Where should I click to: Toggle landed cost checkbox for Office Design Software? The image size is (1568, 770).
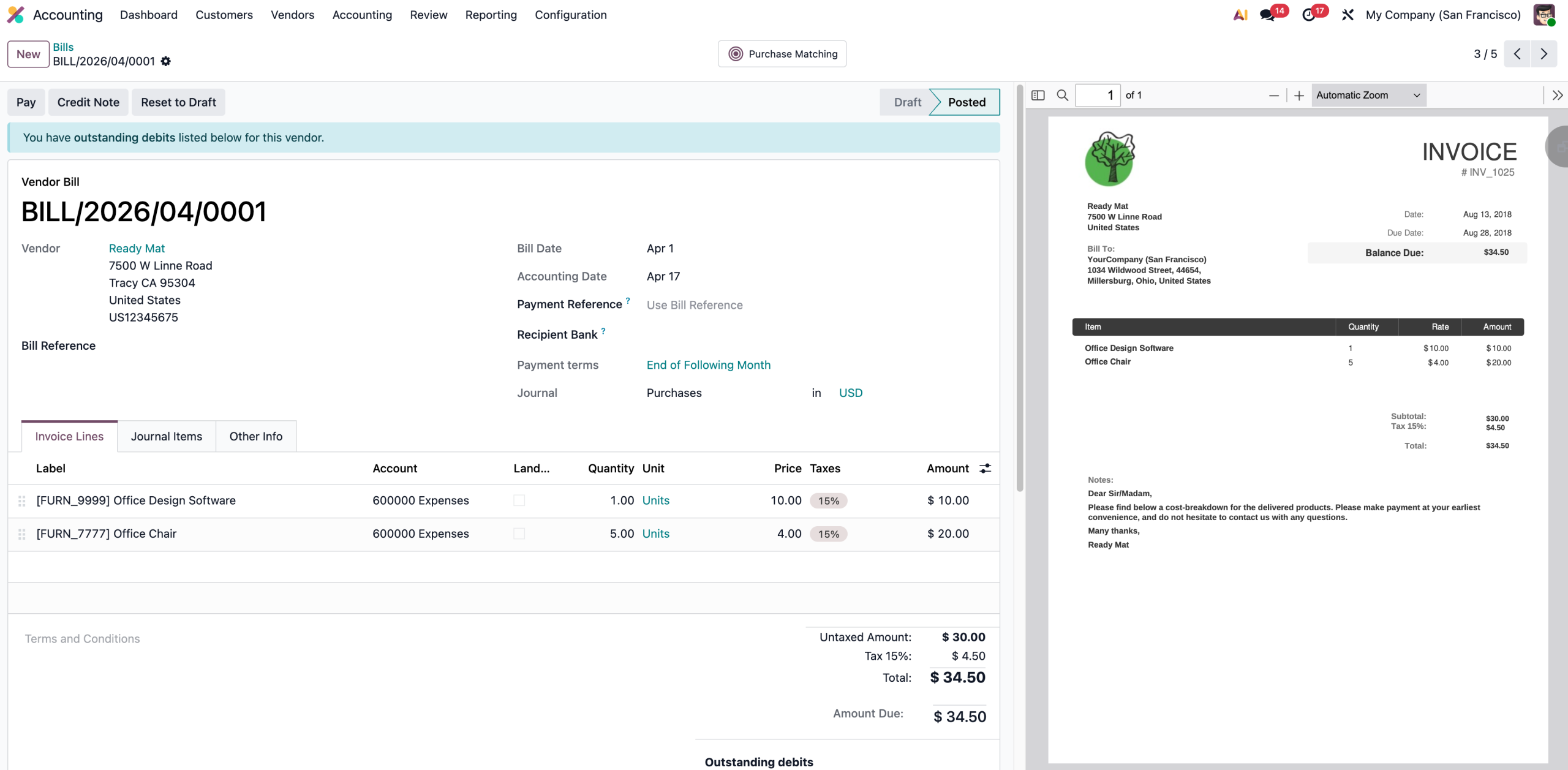[x=519, y=500]
